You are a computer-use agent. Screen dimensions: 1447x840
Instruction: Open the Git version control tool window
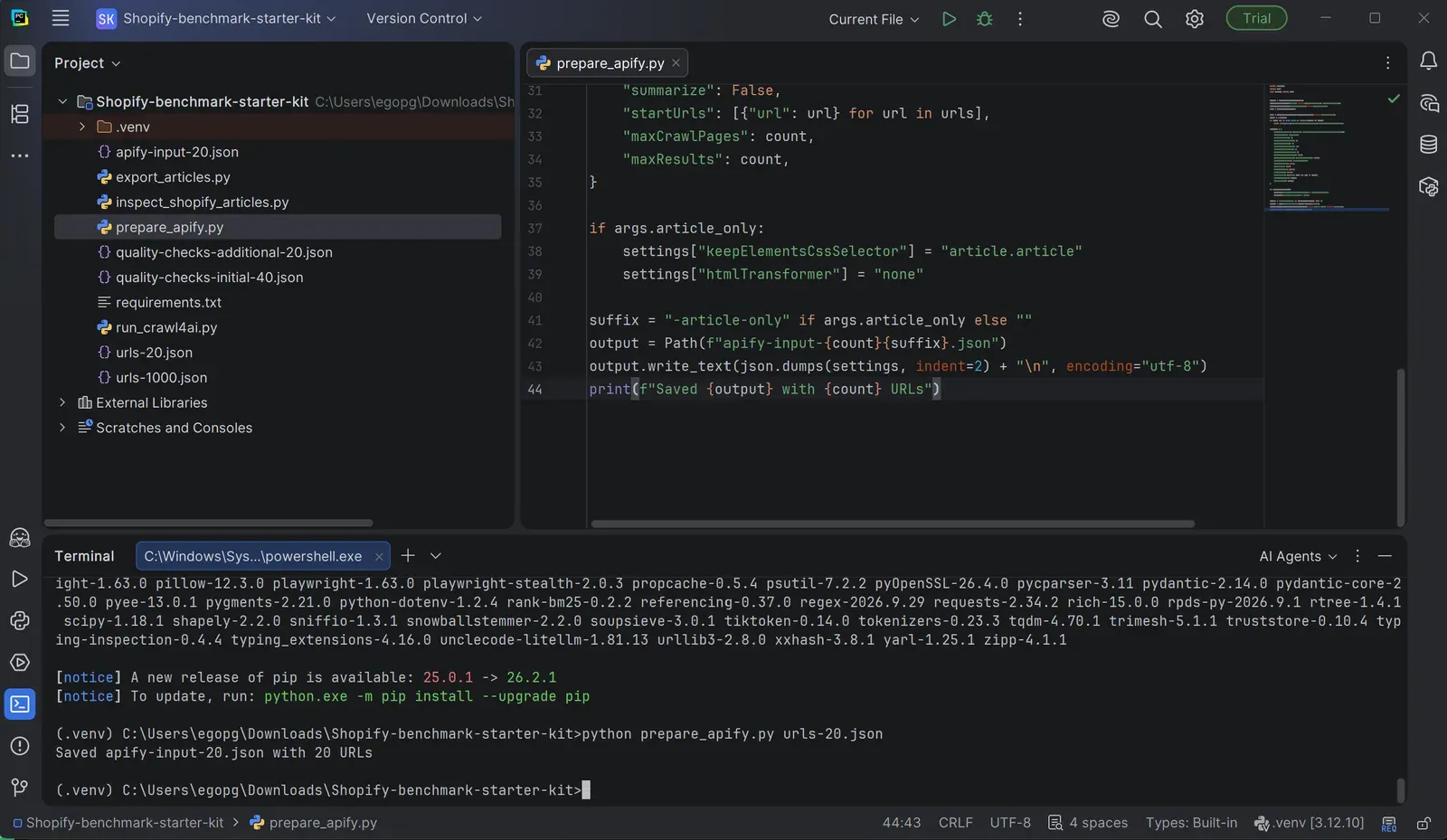pyautogui.click(x=20, y=787)
